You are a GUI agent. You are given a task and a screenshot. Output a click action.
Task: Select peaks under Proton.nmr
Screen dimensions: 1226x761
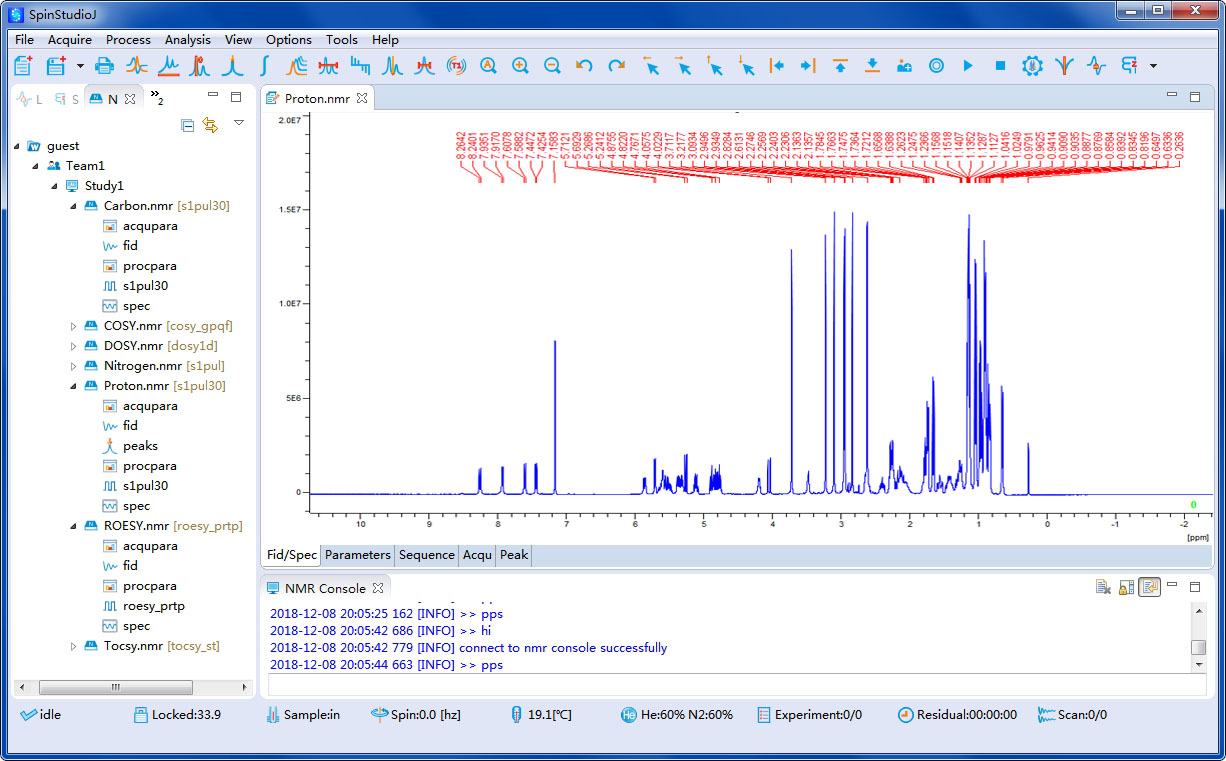click(x=140, y=446)
